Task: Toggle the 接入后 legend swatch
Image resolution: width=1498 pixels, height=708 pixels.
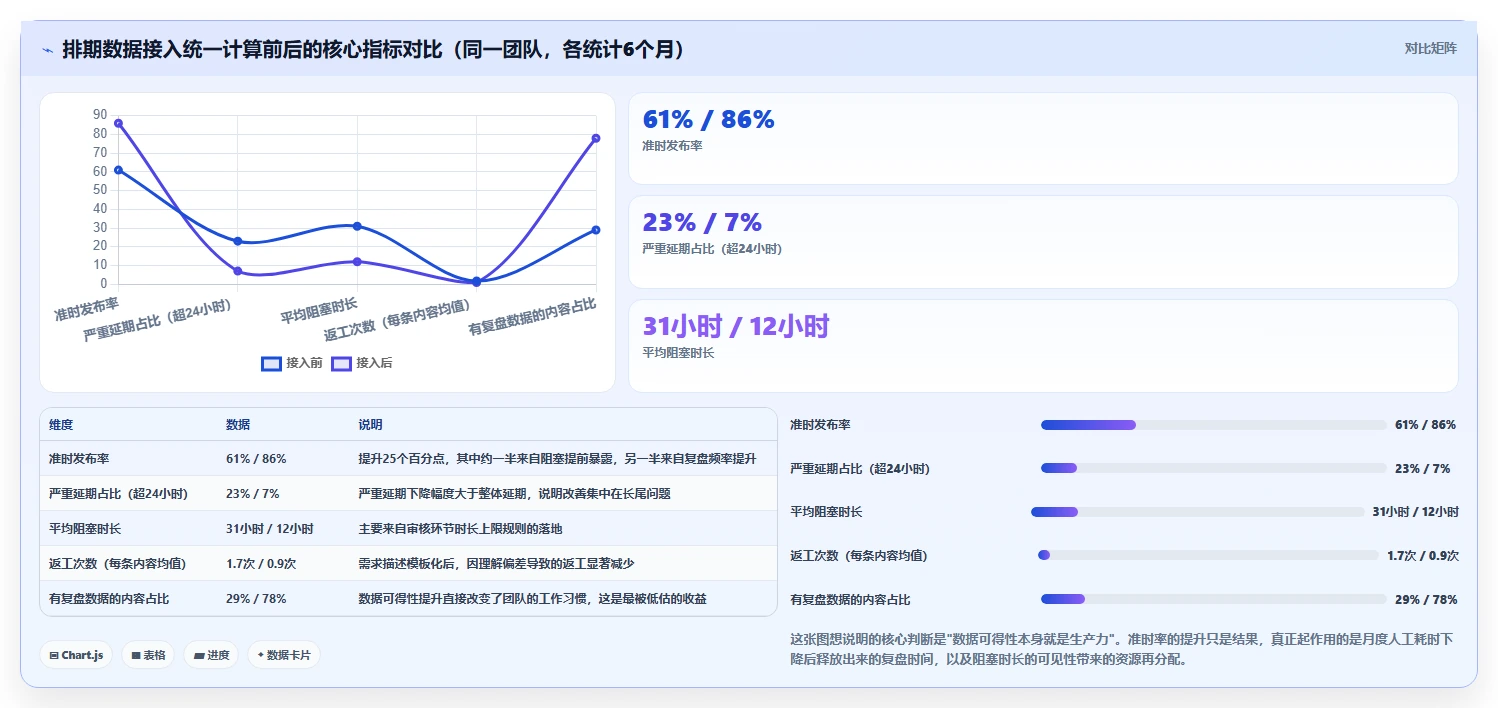Action: [341, 363]
